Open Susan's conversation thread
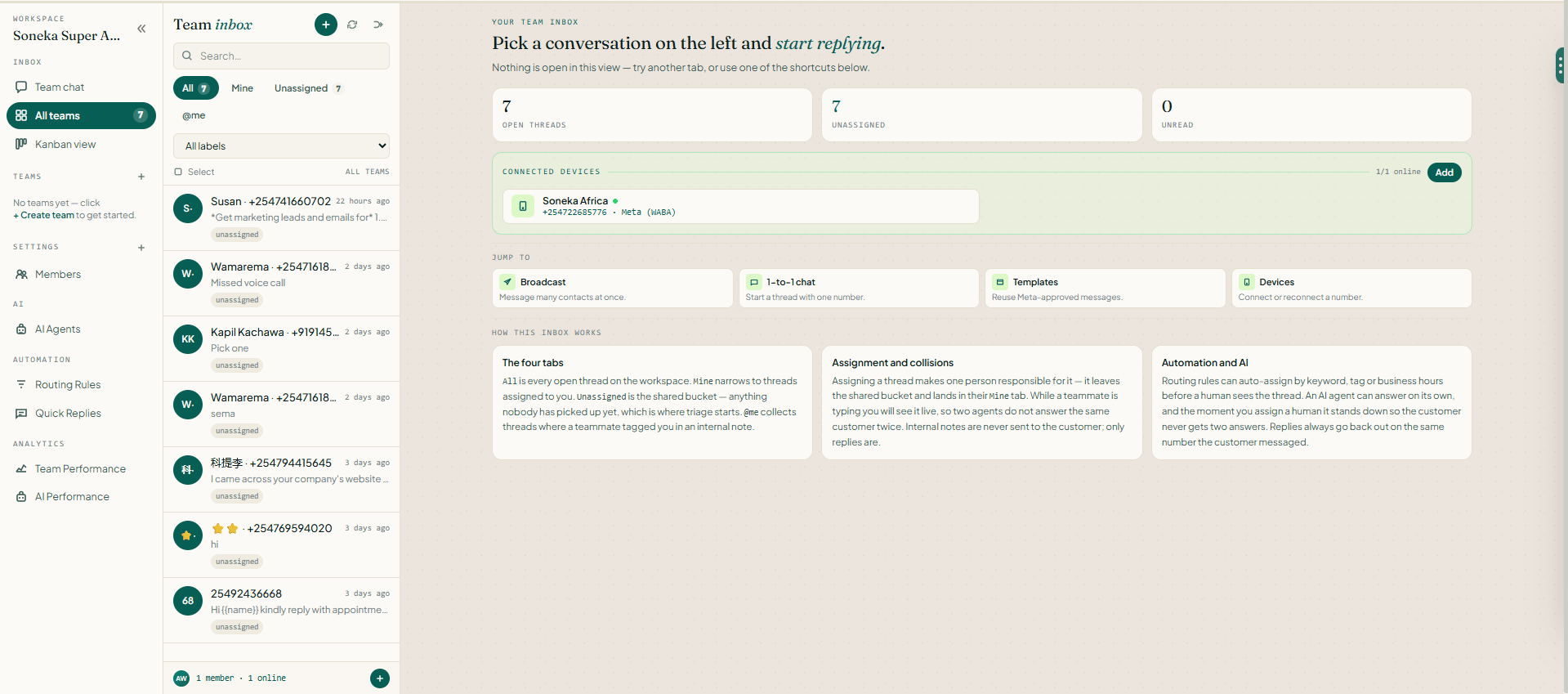Image resolution: width=1568 pixels, height=694 pixels. [x=281, y=217]
